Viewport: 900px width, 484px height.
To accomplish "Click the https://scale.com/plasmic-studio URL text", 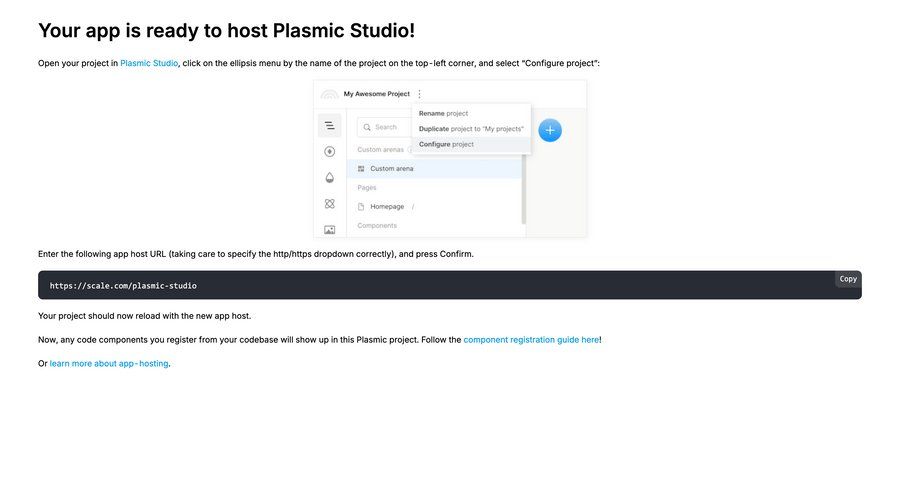I will click(x=123, y=285).
